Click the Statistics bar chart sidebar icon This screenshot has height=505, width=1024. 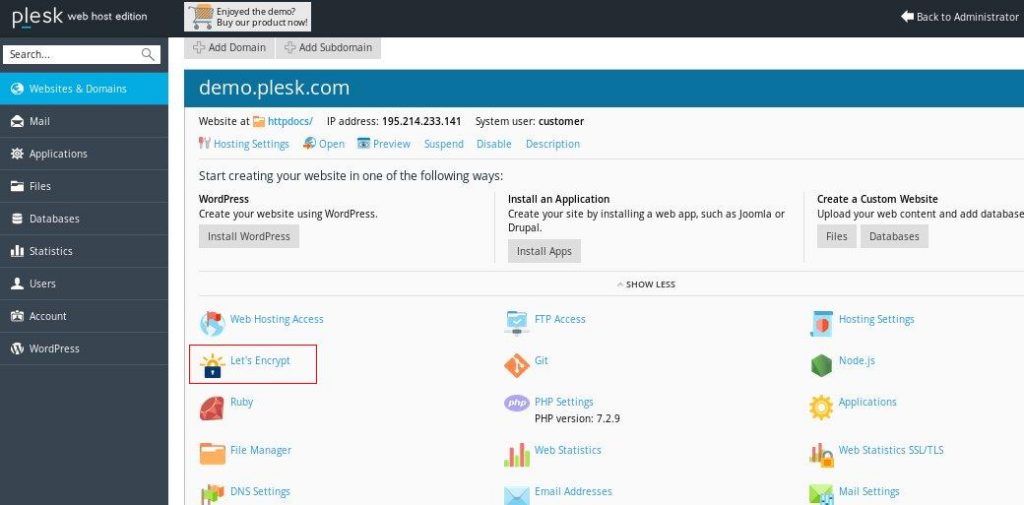18,251
